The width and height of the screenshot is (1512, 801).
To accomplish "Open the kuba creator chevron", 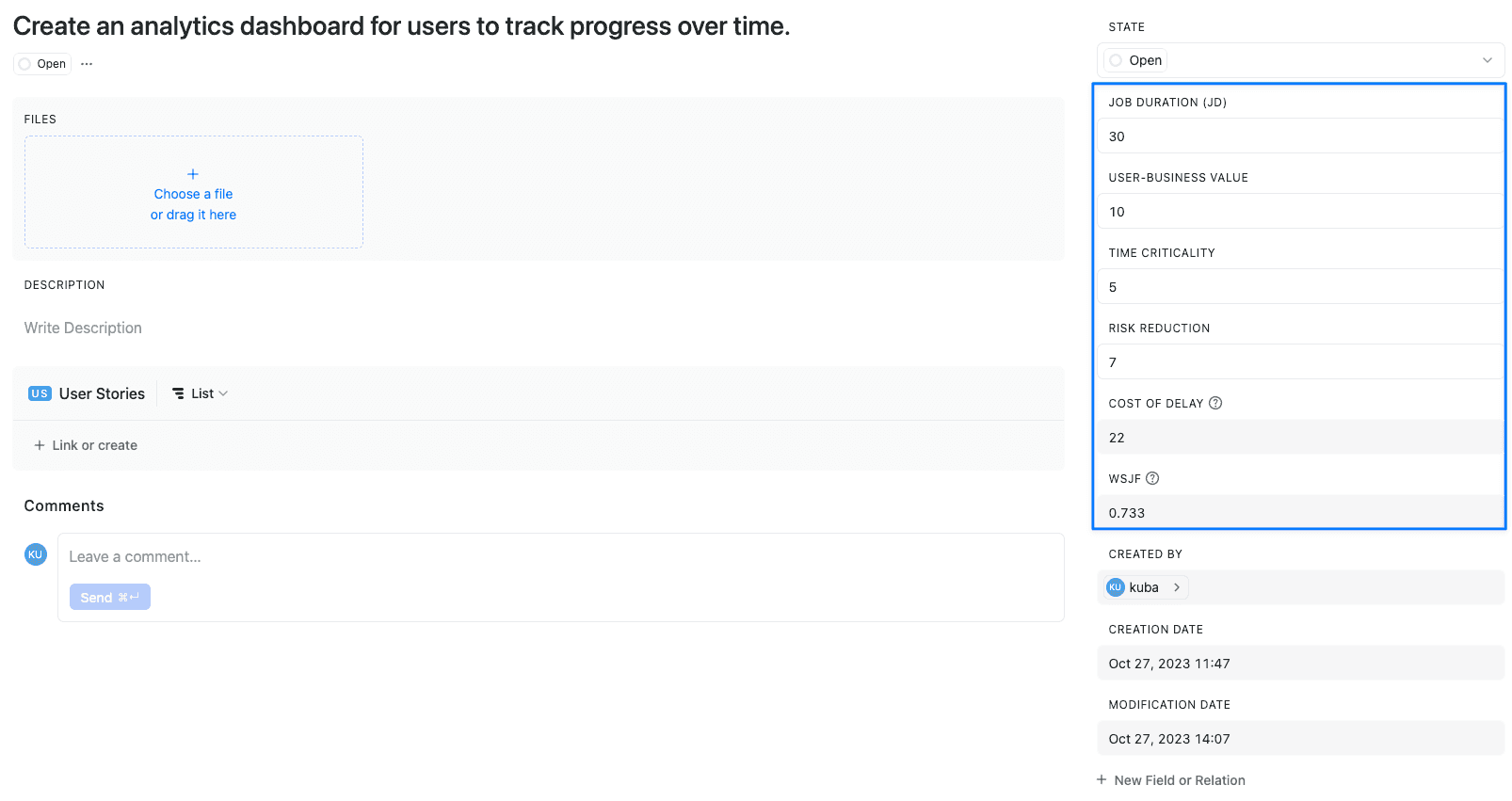I will [1177, 587].
